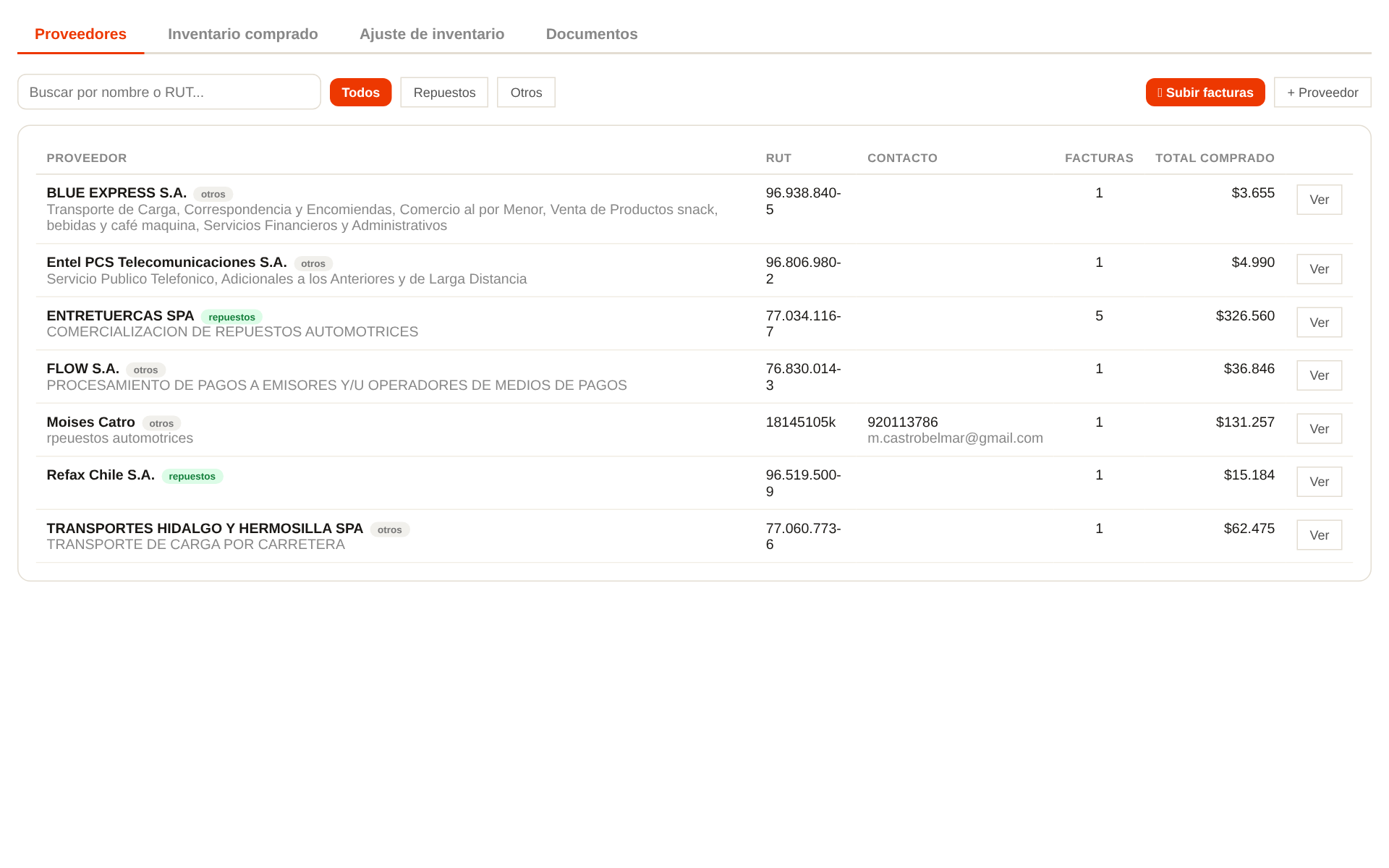Image resolution: width=1389 pixels, height=868 pixels.
Task: View Moises Catro supplier details
Action: tap(1319, 429)
